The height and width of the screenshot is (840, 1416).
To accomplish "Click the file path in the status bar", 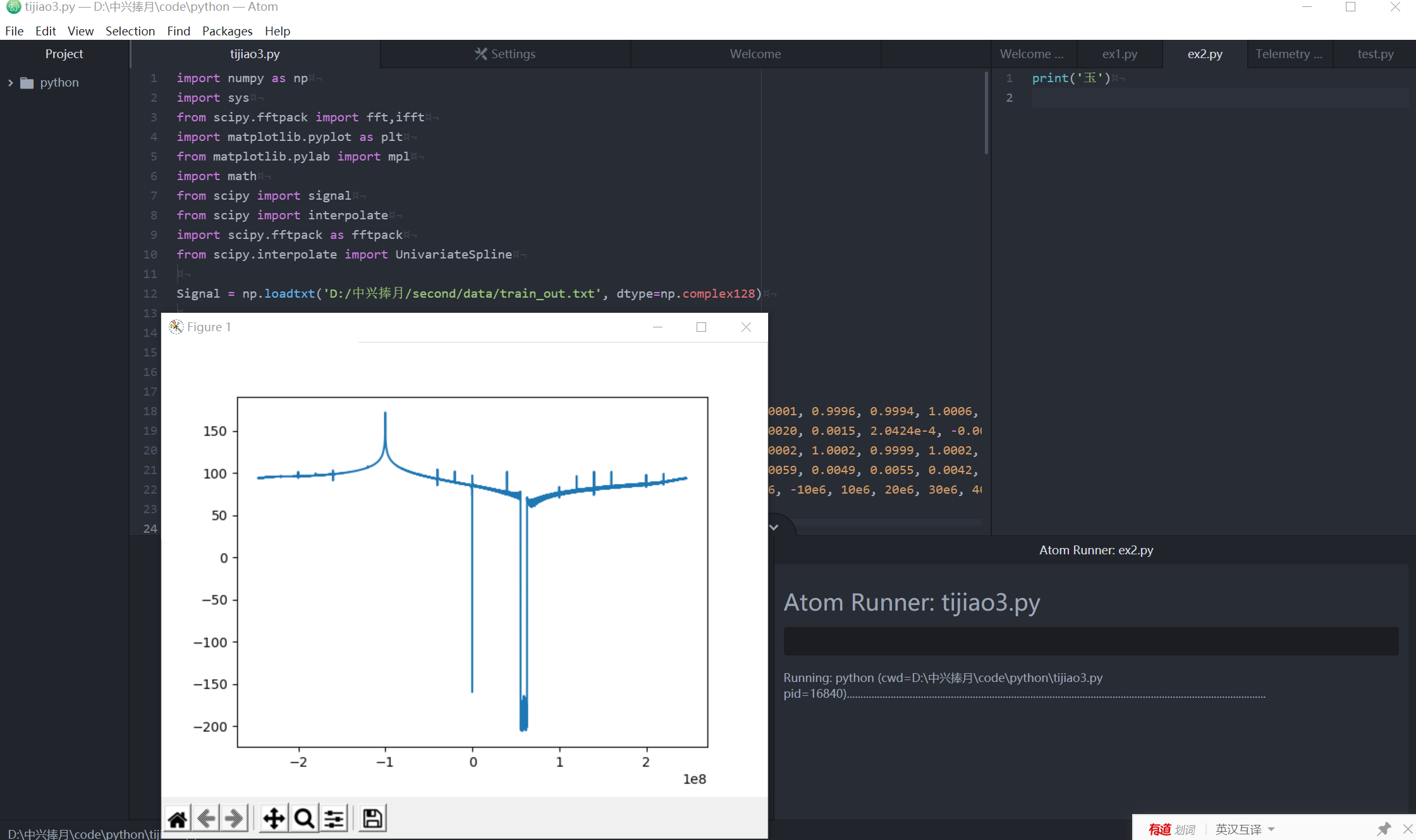I will 82,834.
